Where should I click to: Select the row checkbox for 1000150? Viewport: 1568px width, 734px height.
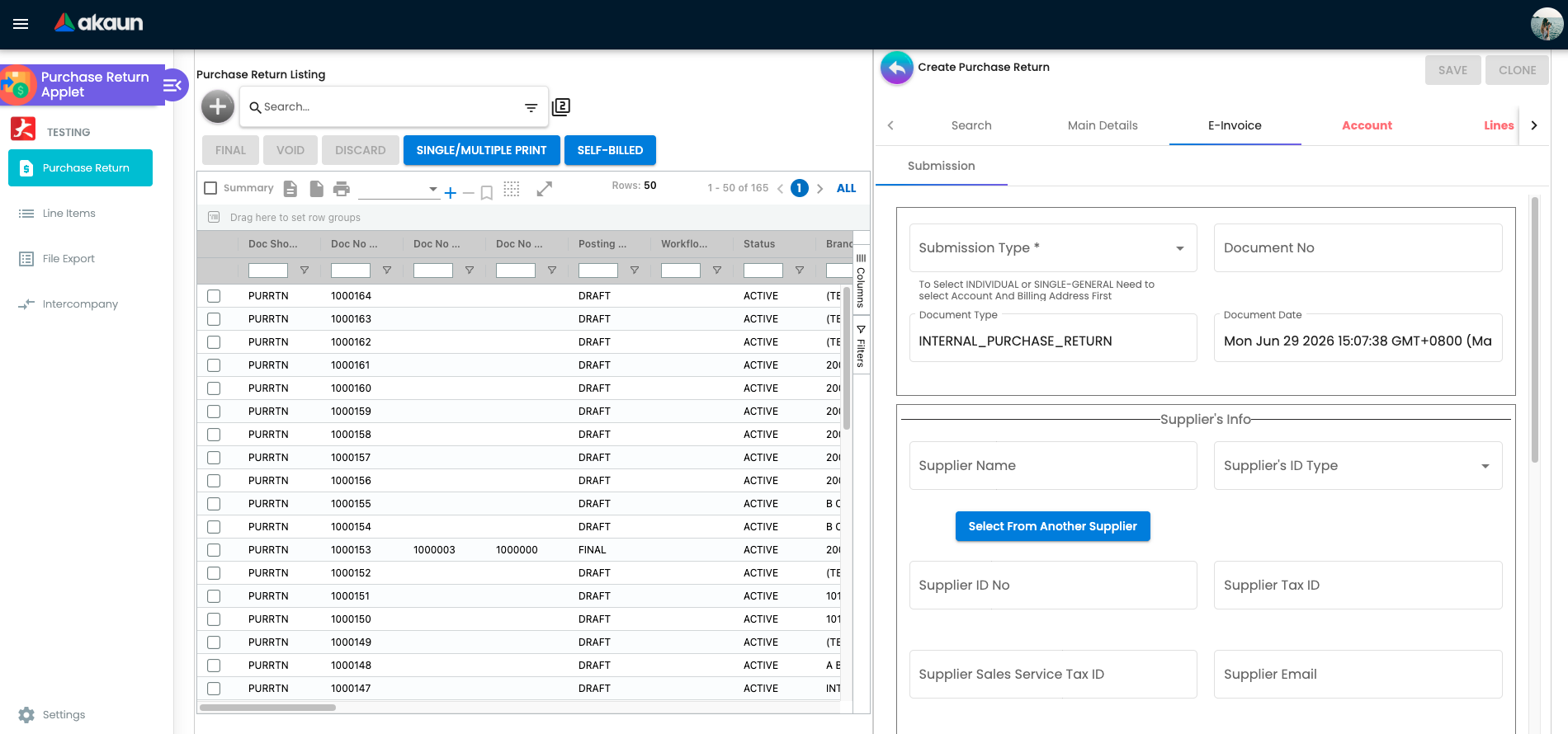click(214, 619)
